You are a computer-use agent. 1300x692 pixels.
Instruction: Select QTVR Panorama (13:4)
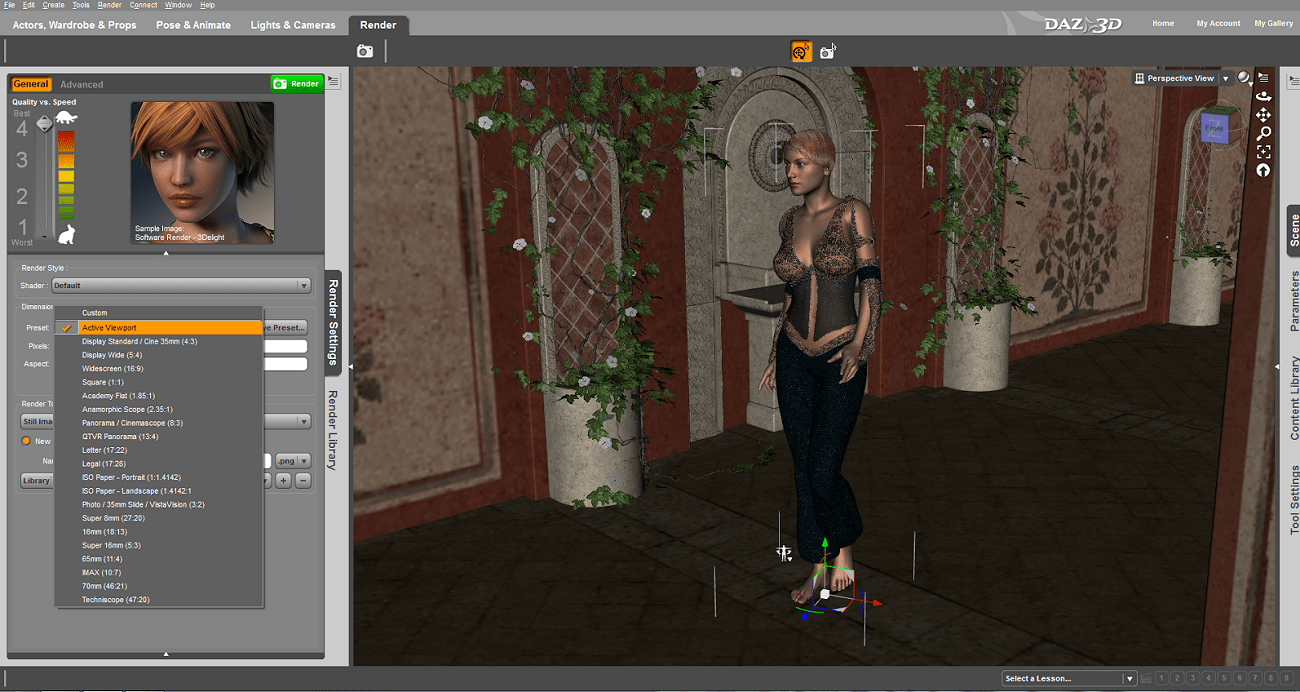(x=159, y=436)
